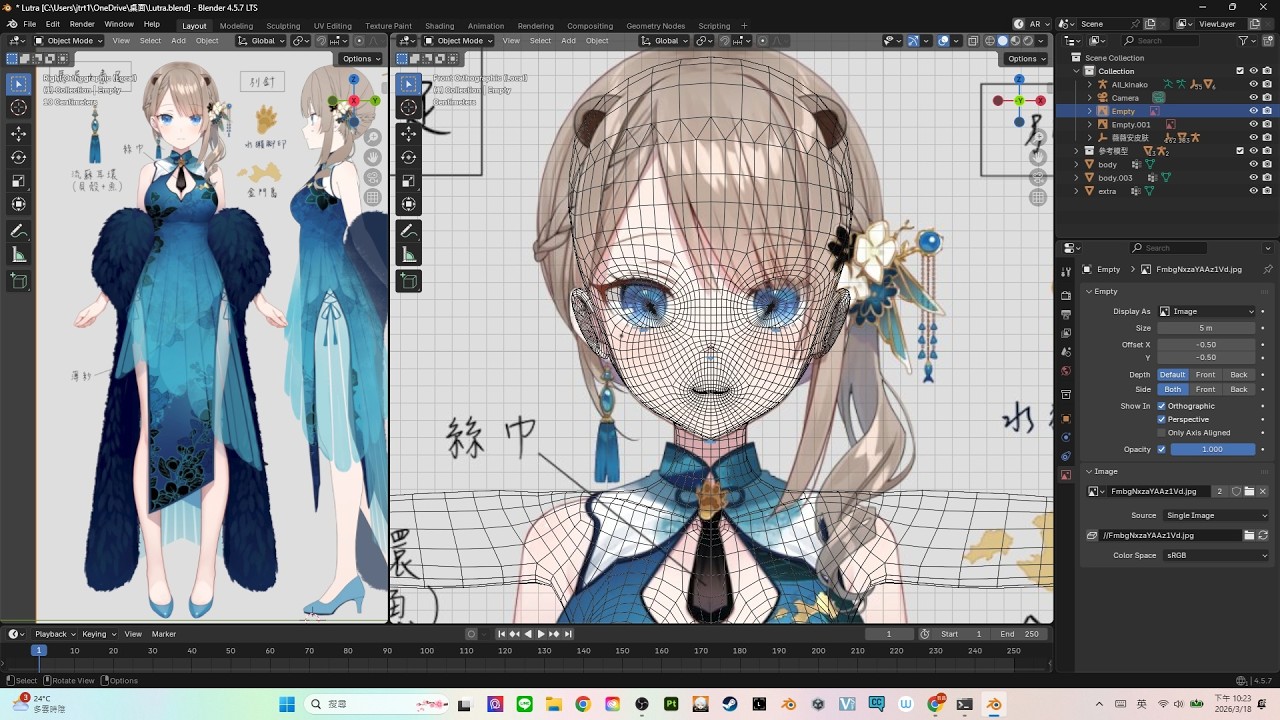Open the File menu
Viewport: 1280px width, 720px height.
tap(29, 24)
